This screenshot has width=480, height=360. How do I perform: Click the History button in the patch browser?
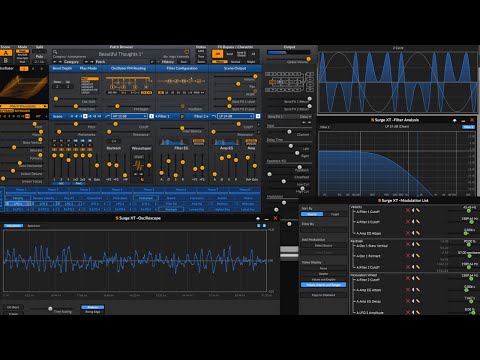(168, 62)
